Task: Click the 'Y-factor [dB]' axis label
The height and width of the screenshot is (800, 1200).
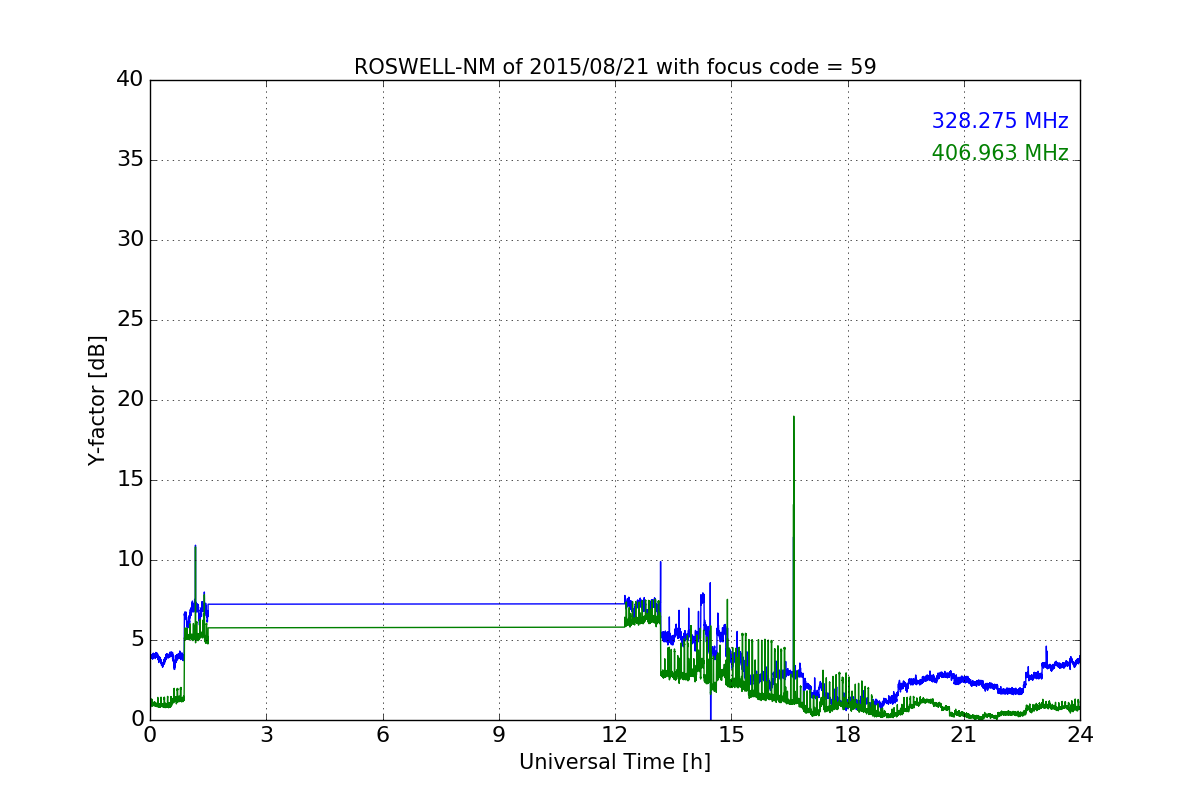Action: pyautogui.click(x=97, y=399)
